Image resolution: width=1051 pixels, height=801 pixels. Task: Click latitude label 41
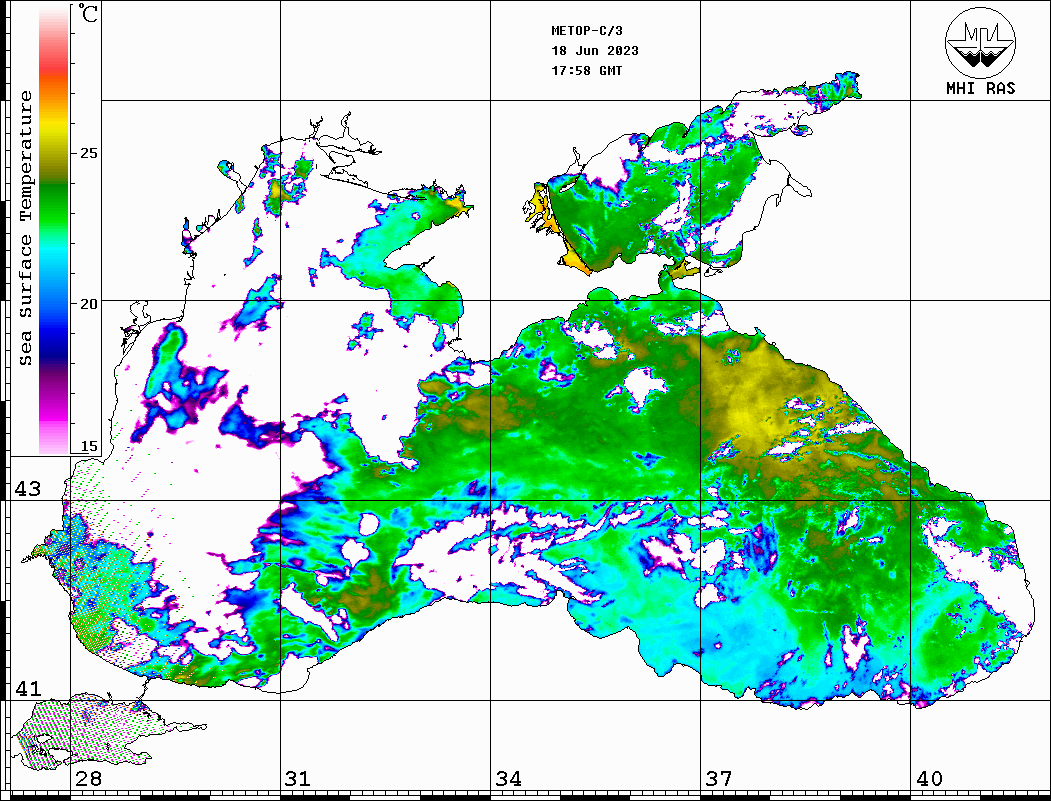click(x=27, y=688)
